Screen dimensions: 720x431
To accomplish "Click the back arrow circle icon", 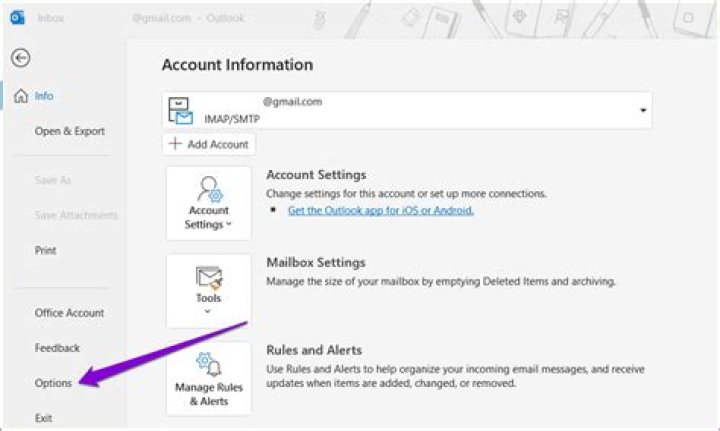I will coord(21,58).
